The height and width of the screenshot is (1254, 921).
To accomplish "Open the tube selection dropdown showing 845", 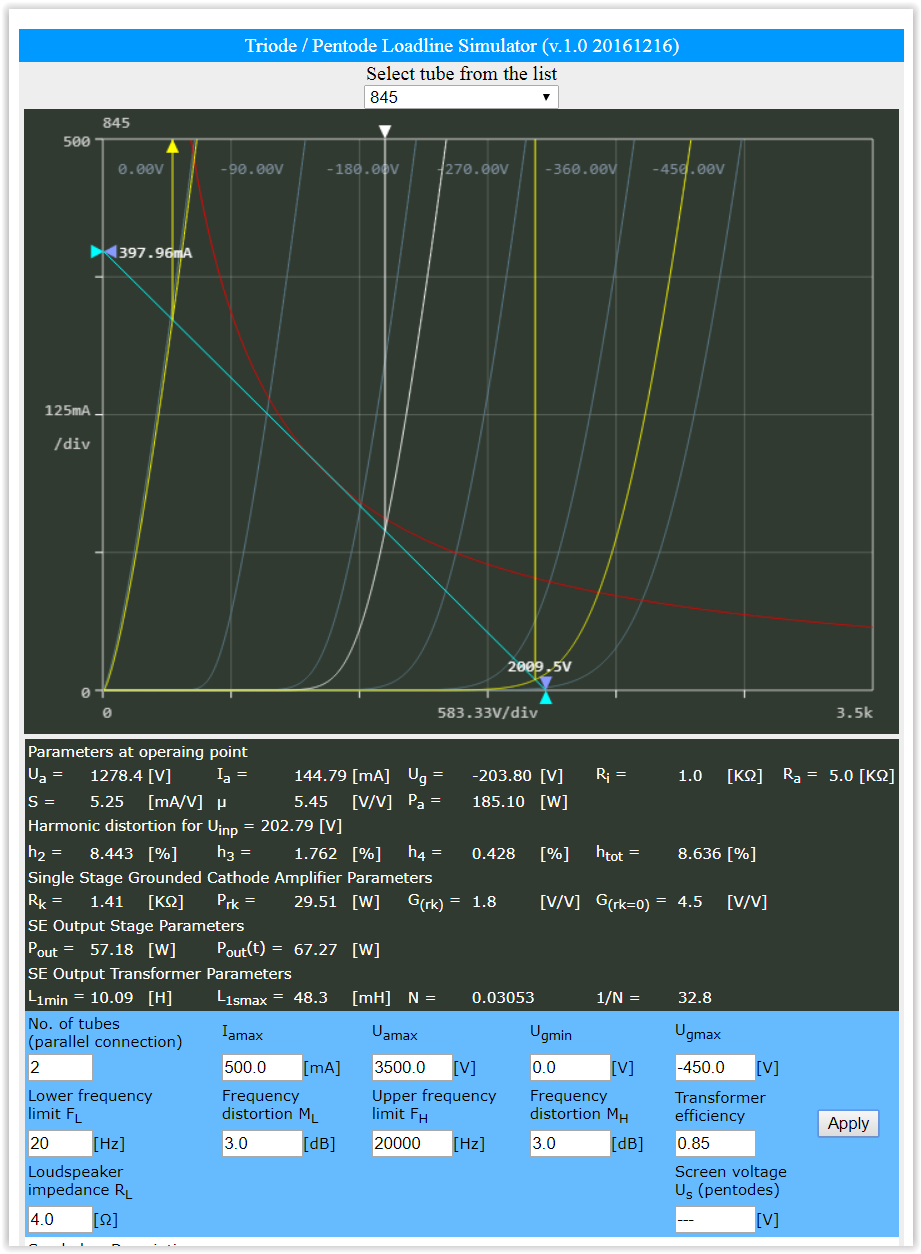I will 461,97.
